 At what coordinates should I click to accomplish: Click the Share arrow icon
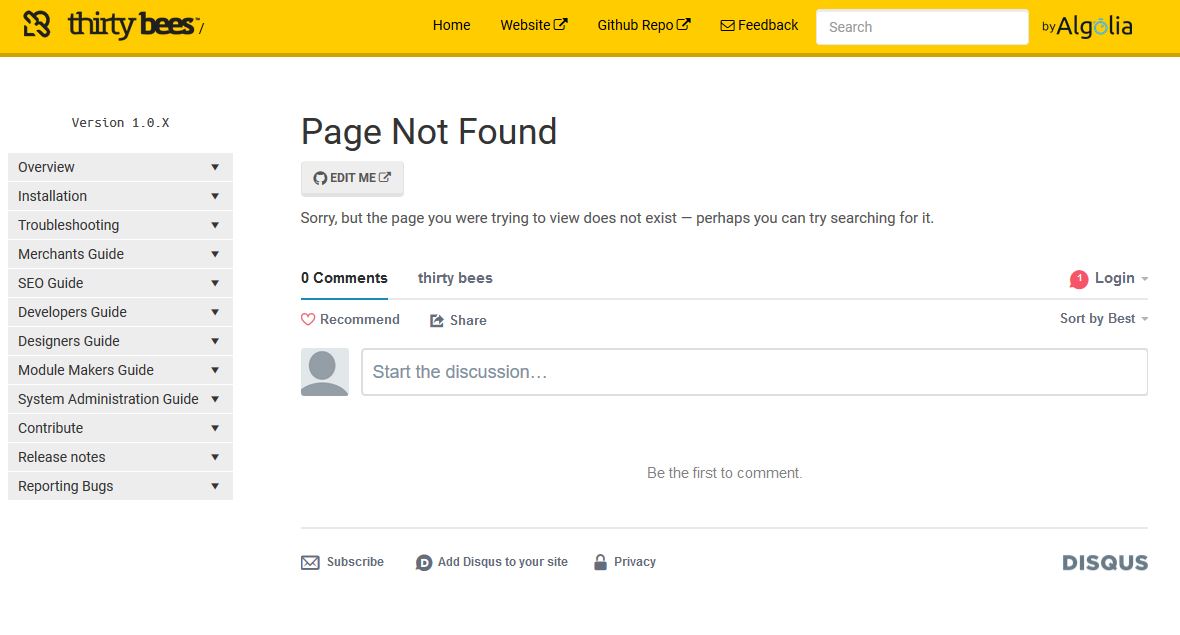(x=437, y=321)
